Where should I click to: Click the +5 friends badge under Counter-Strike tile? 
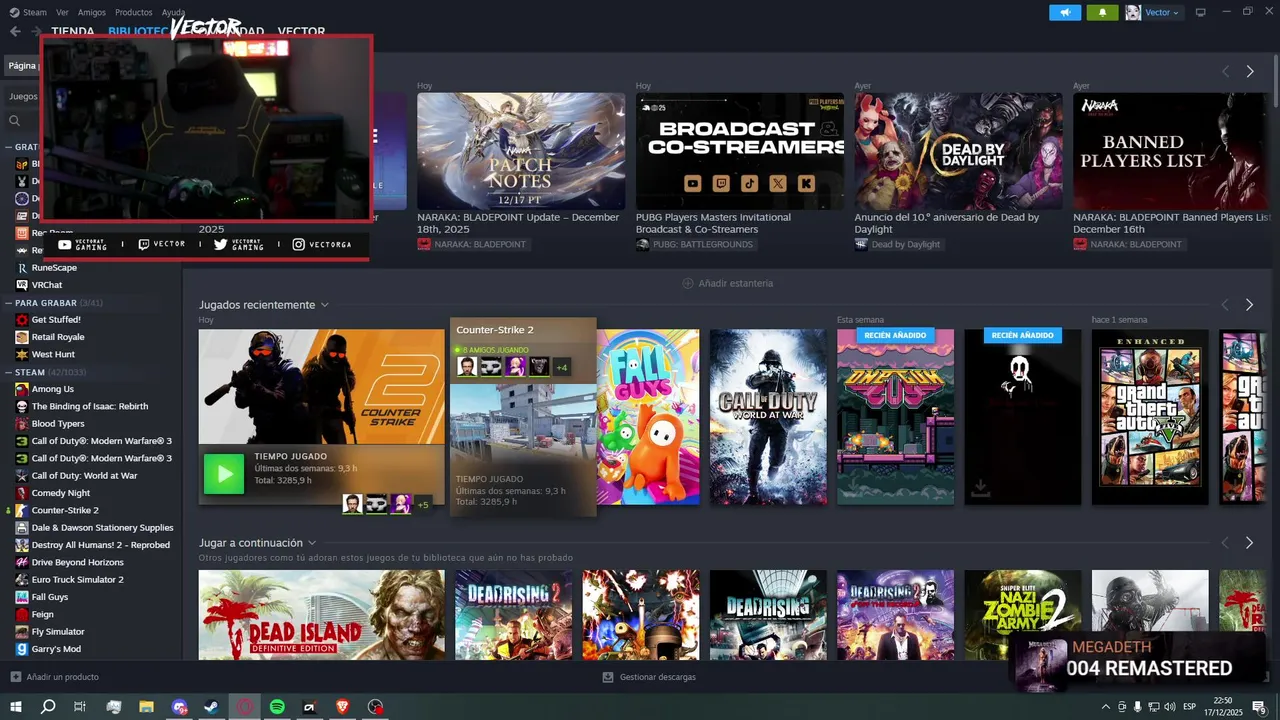pos(423,504)
